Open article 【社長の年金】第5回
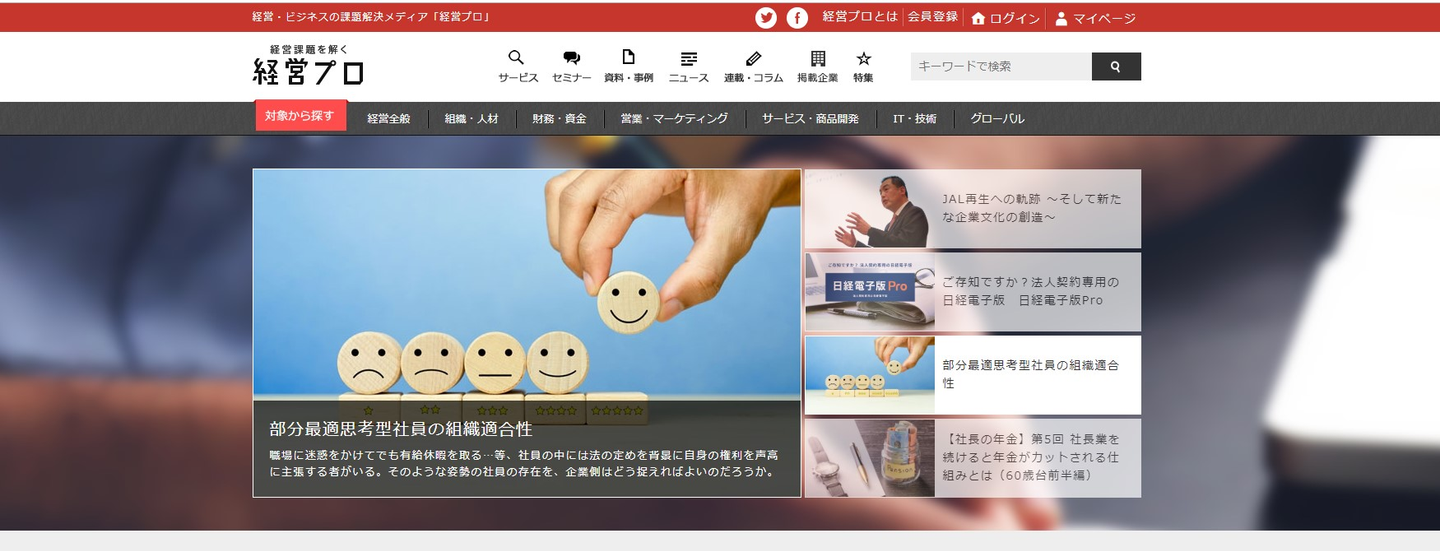This screenshot has width=1440, height=551. tap(1031, 457)
